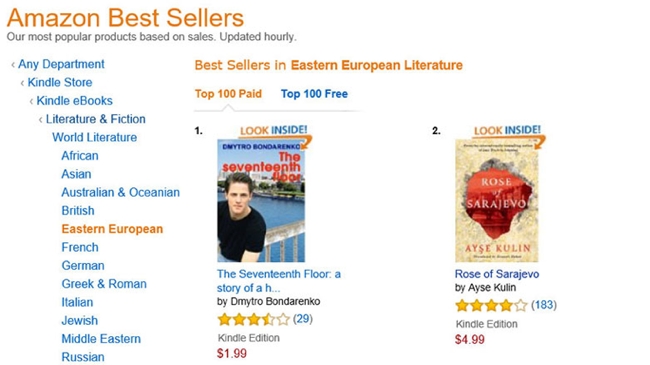
Task: Select the Top 100 Paid tab
Action: coord(228,94)
